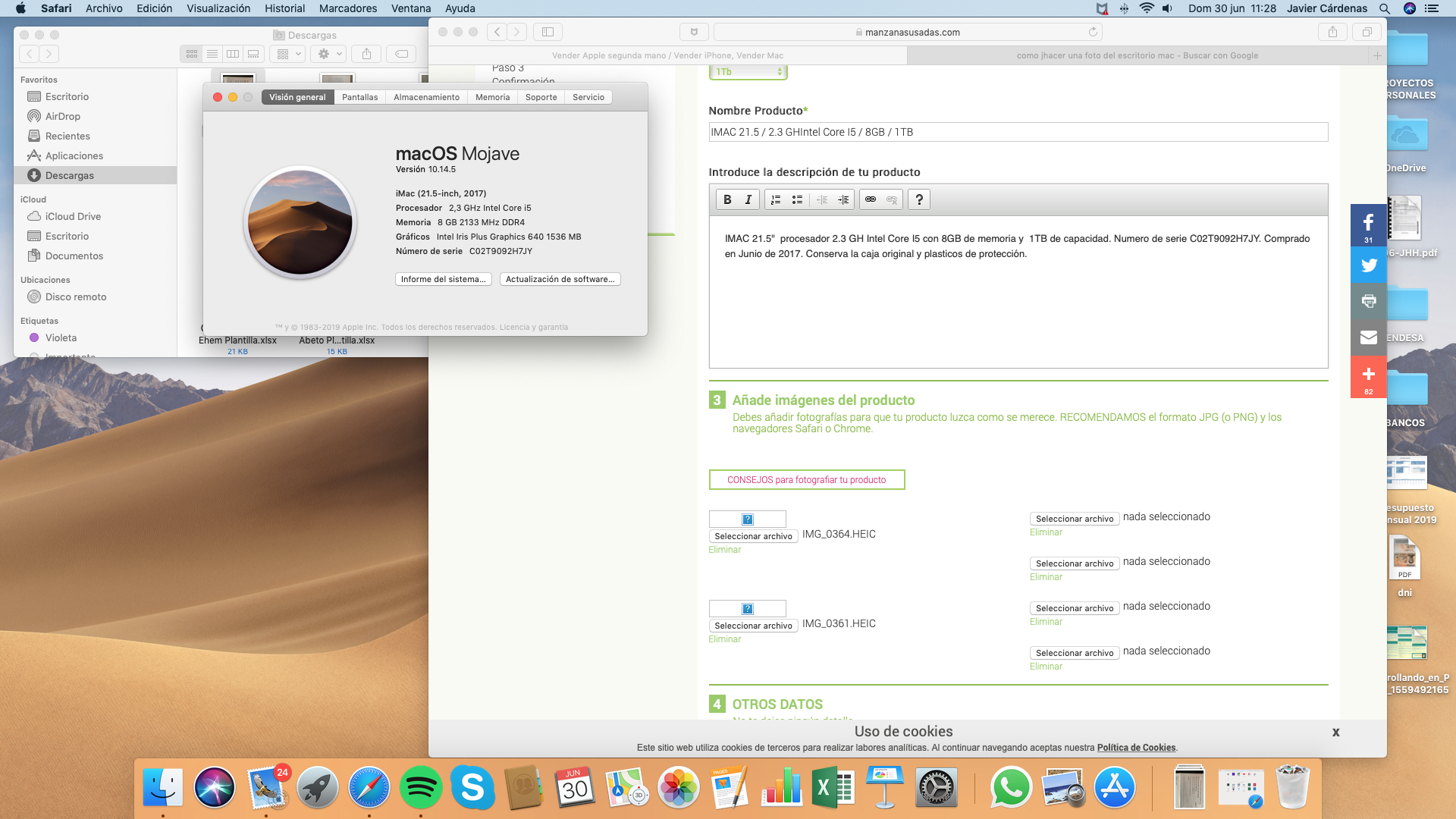Open Spotlight search in menu bar
1456x819 pixels.
click(1384, 8)
